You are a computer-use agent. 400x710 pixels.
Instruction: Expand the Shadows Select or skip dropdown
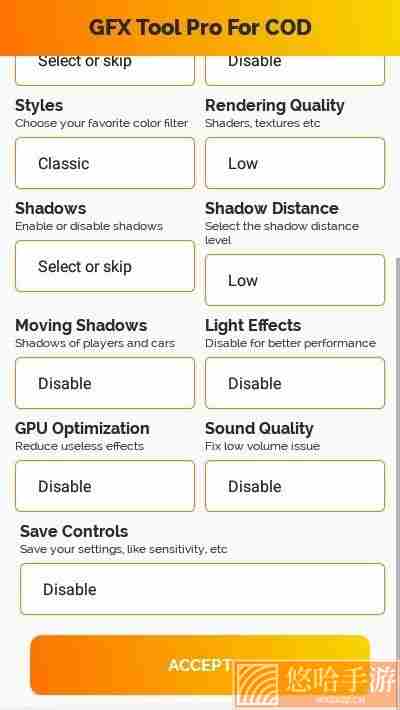[105, 266]
